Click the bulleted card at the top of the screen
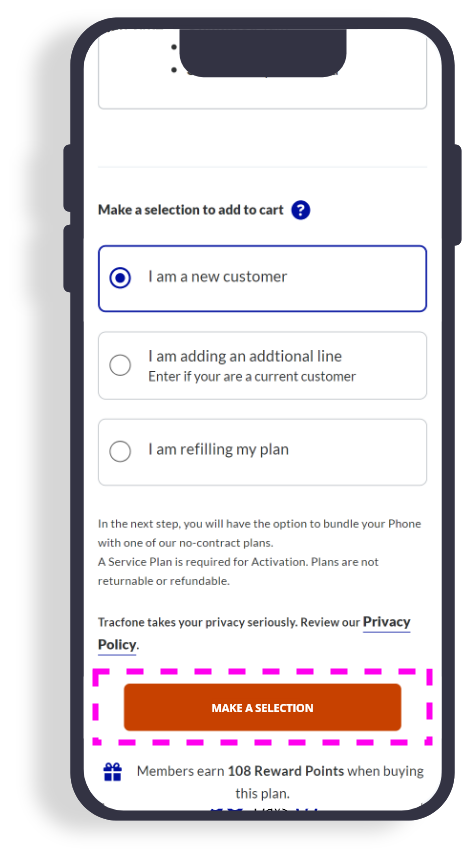462x858 pixels. tap(262, 68)
